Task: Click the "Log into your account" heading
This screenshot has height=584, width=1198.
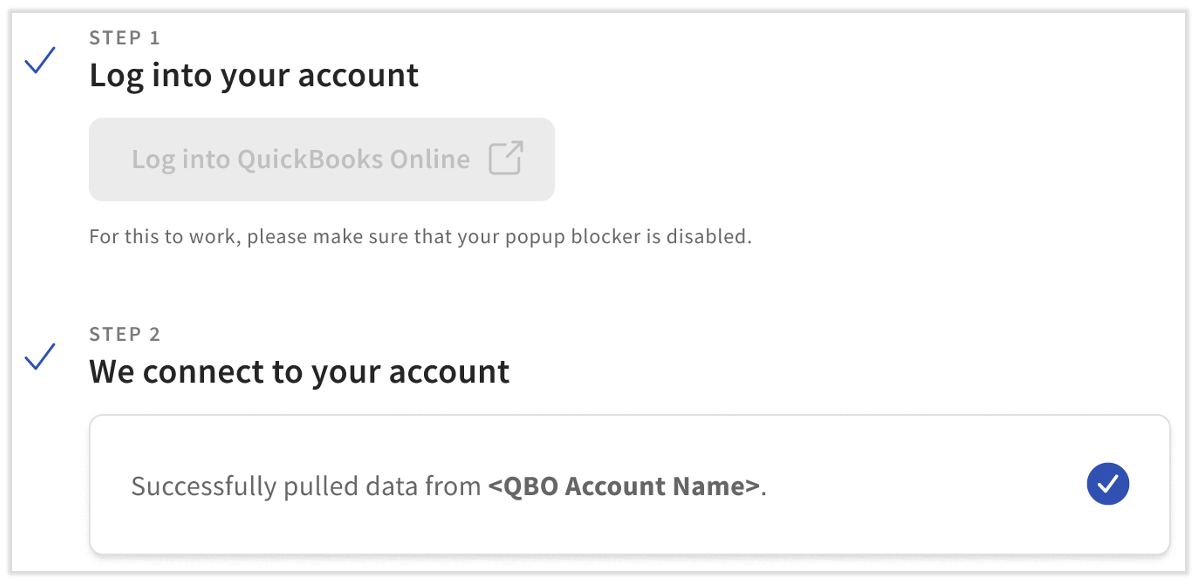Action: tap(254, 75)
